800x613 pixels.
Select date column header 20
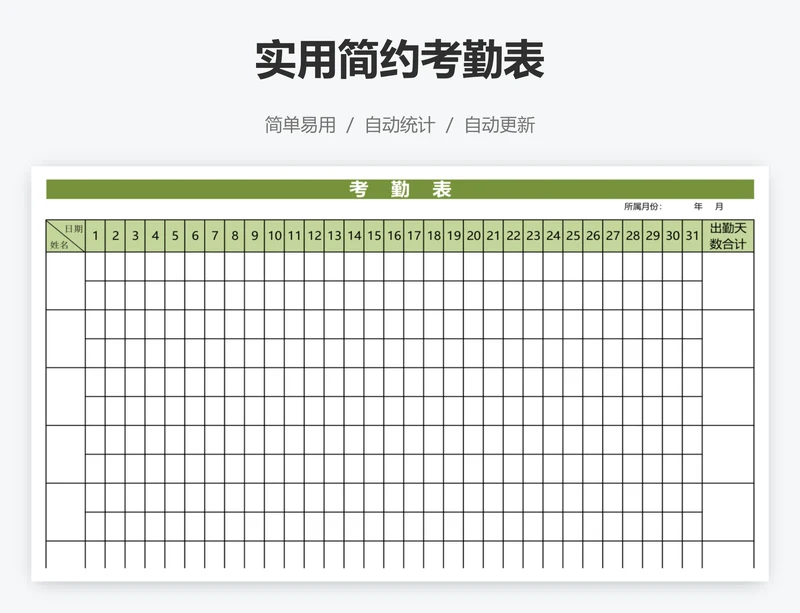click(473, 236)
